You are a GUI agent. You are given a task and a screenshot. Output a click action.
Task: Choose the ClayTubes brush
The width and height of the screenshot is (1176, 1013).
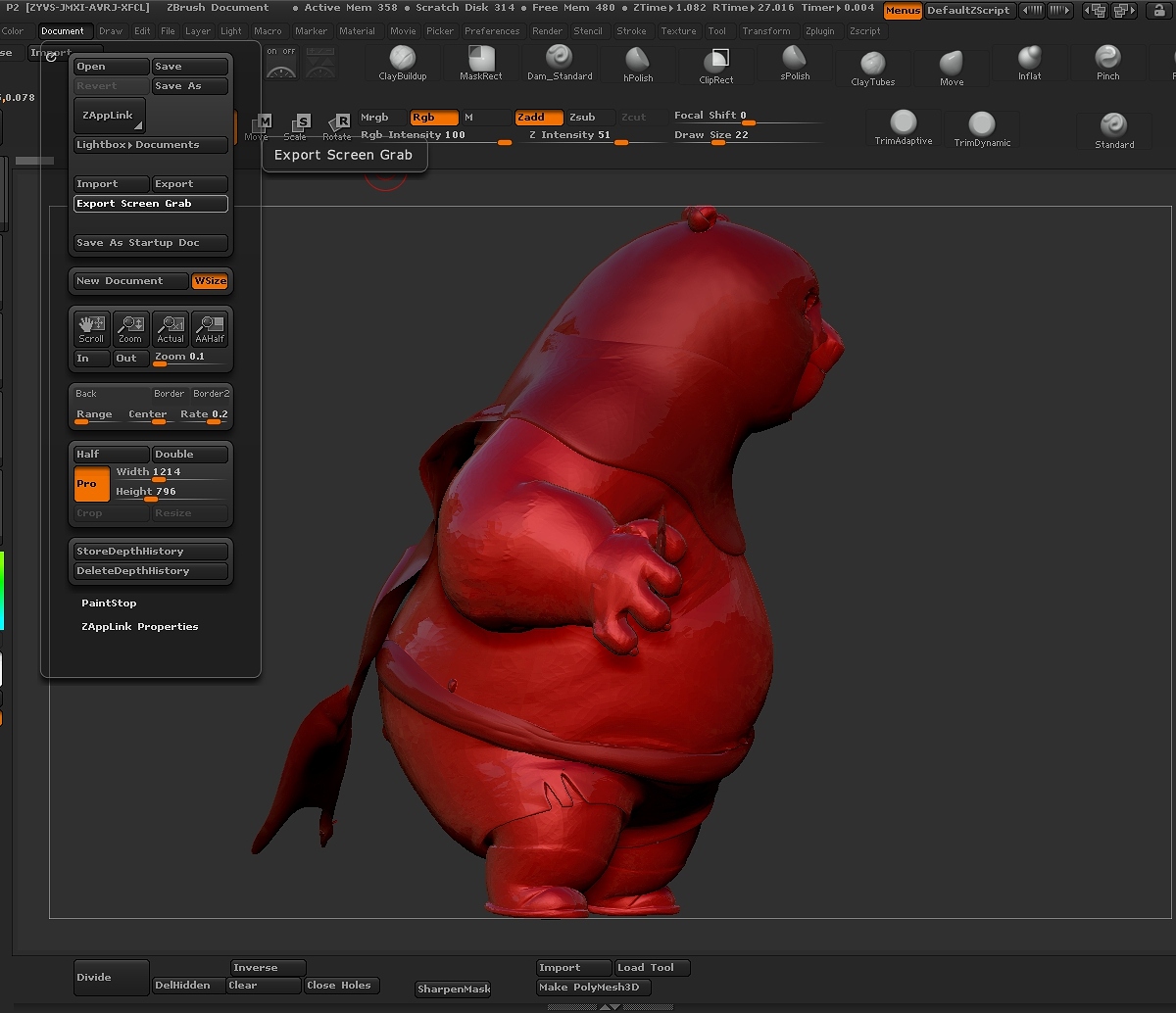coord(873,69)
